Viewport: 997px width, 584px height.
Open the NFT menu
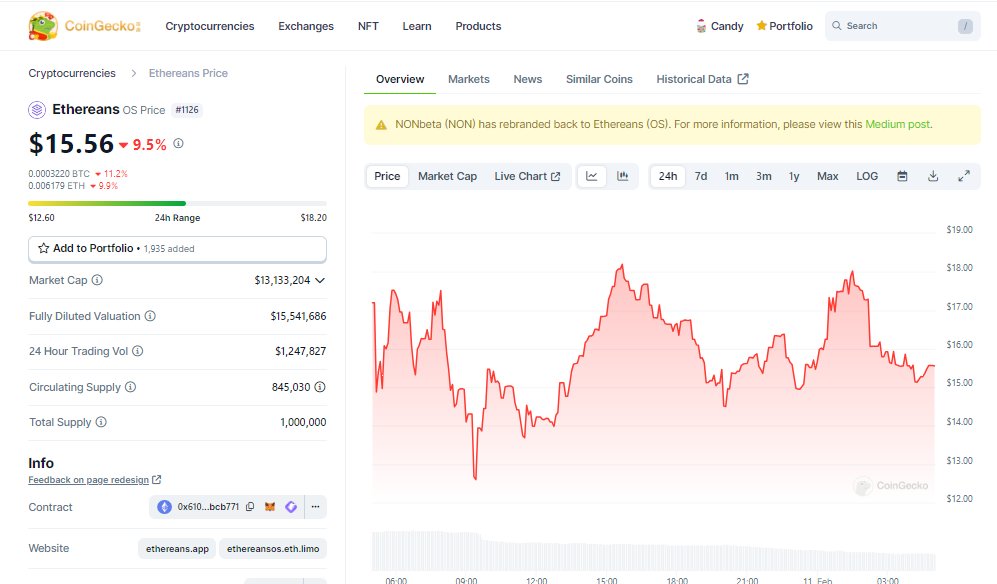(x=368, y=26)
